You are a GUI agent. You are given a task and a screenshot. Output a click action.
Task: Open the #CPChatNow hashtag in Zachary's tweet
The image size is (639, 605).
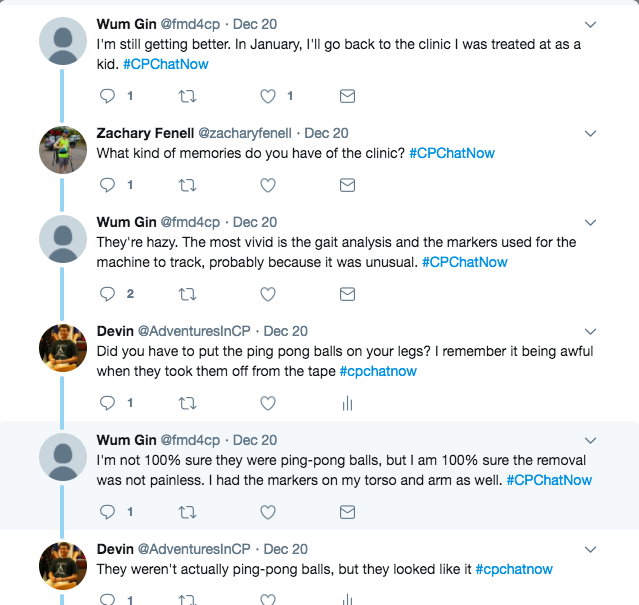(452, 153)
